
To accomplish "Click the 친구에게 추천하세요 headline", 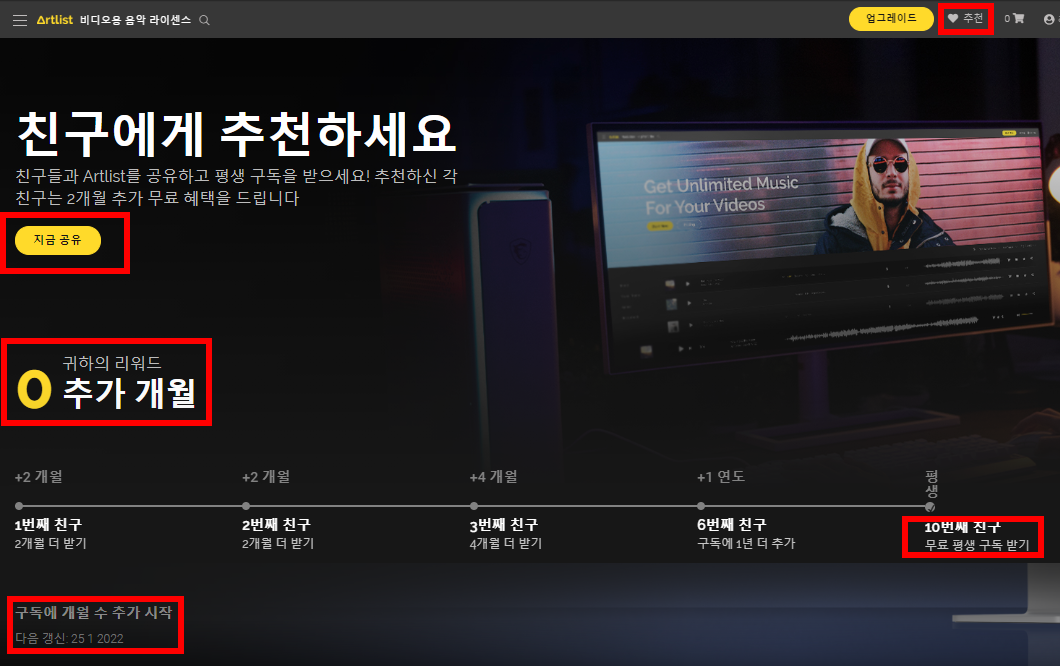I will [x=237, y=133].
